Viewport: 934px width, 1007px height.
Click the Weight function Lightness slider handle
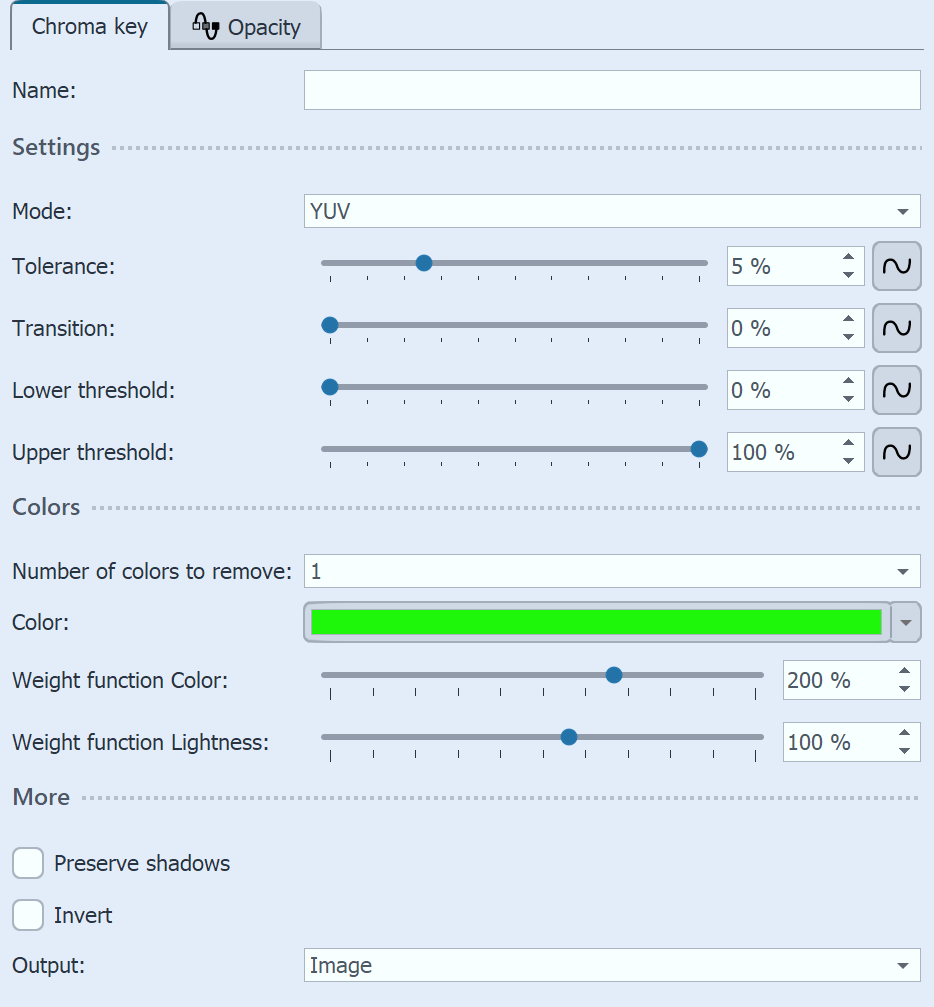pos(568,737)
